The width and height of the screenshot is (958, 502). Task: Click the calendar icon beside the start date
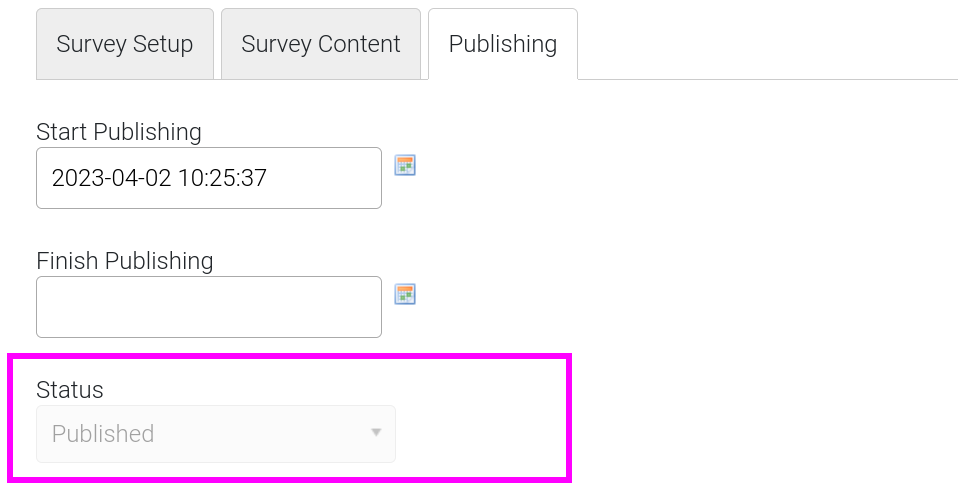click(405, 165)
